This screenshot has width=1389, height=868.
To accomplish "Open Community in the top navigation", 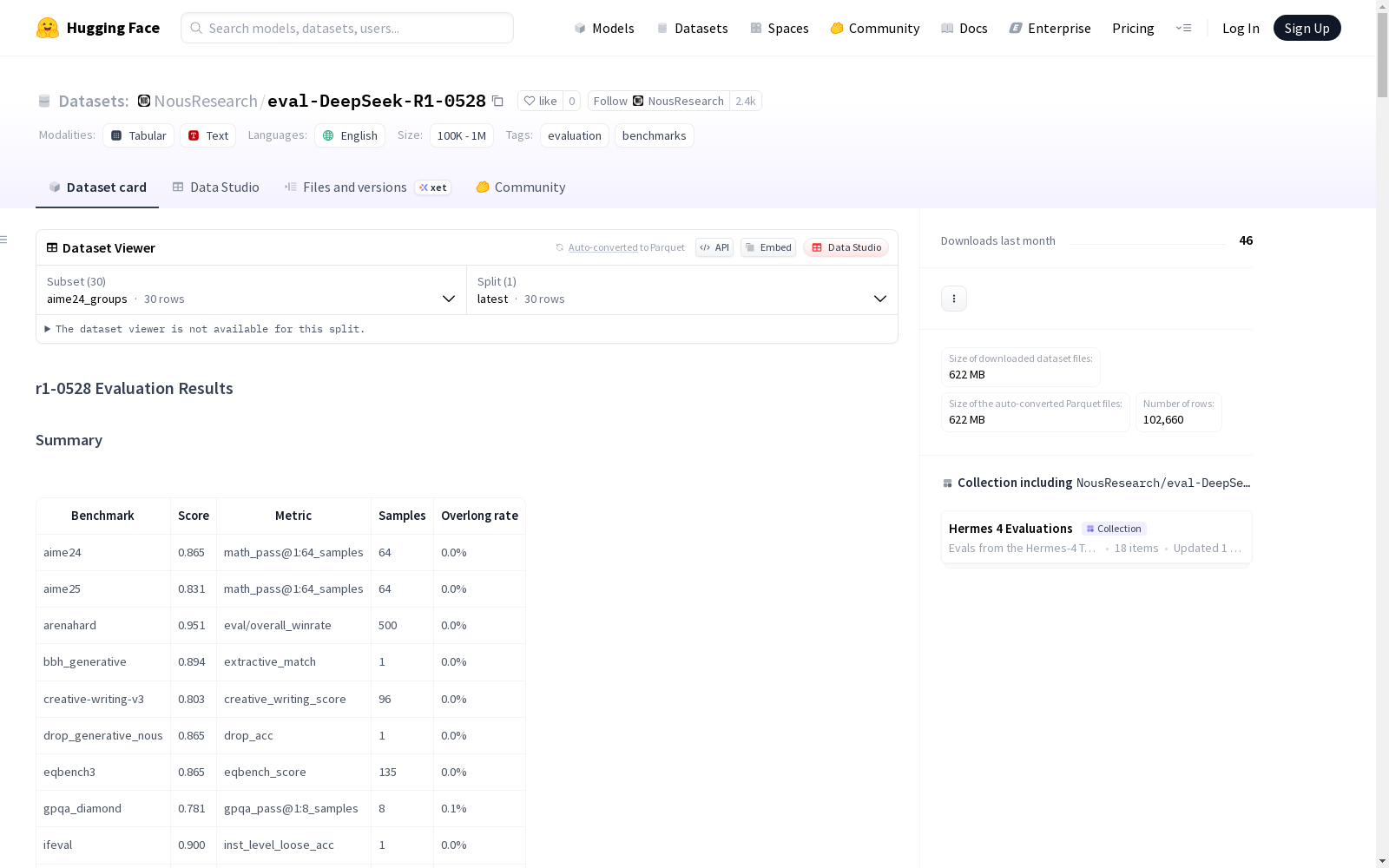I will pyautogui.click(x=874, y=28).
